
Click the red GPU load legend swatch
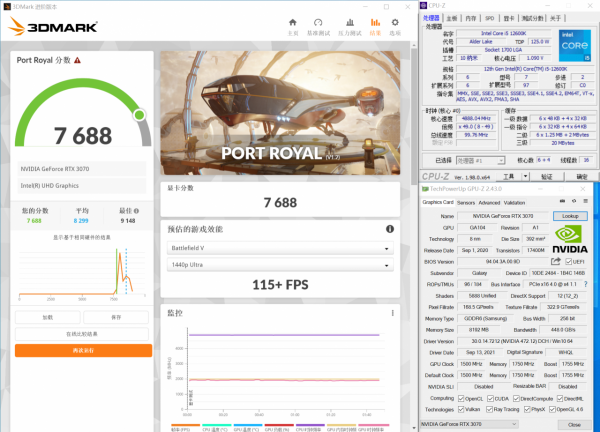coord(279,425)
